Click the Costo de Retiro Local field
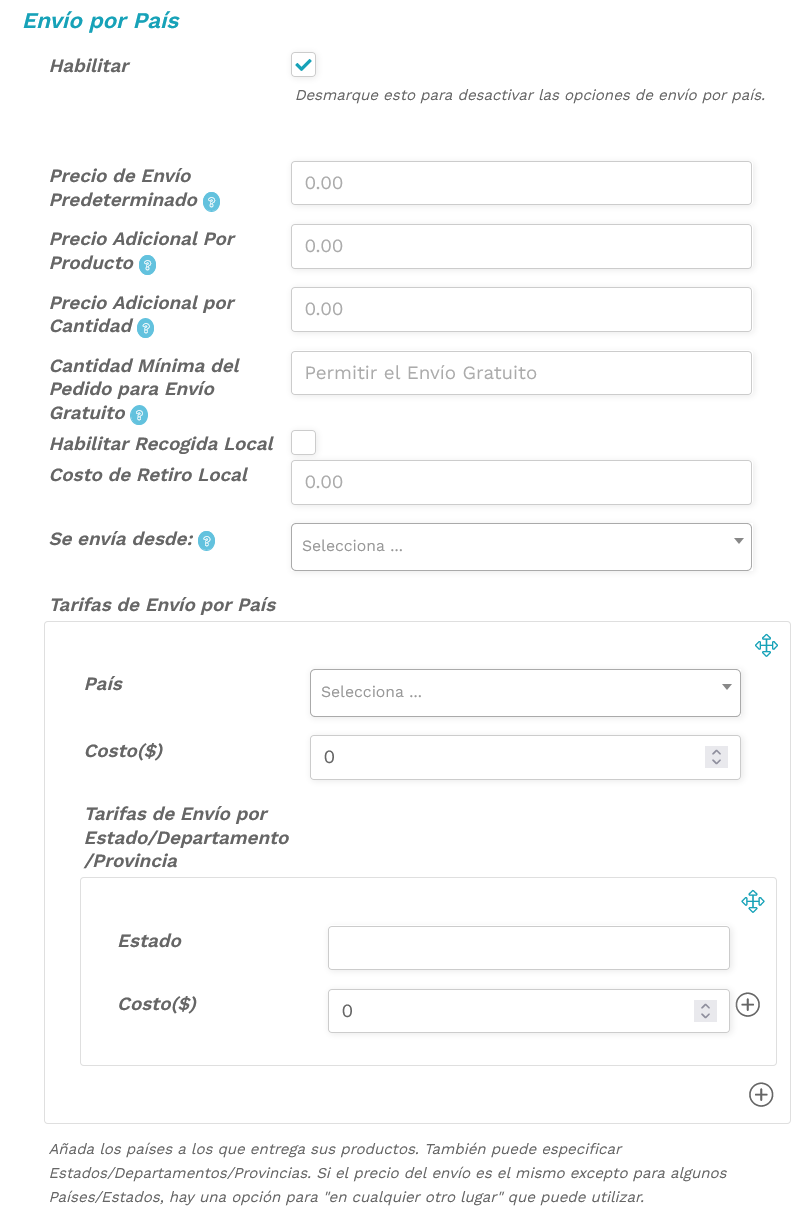This screenshot has width=807, height=1221. 521,482
